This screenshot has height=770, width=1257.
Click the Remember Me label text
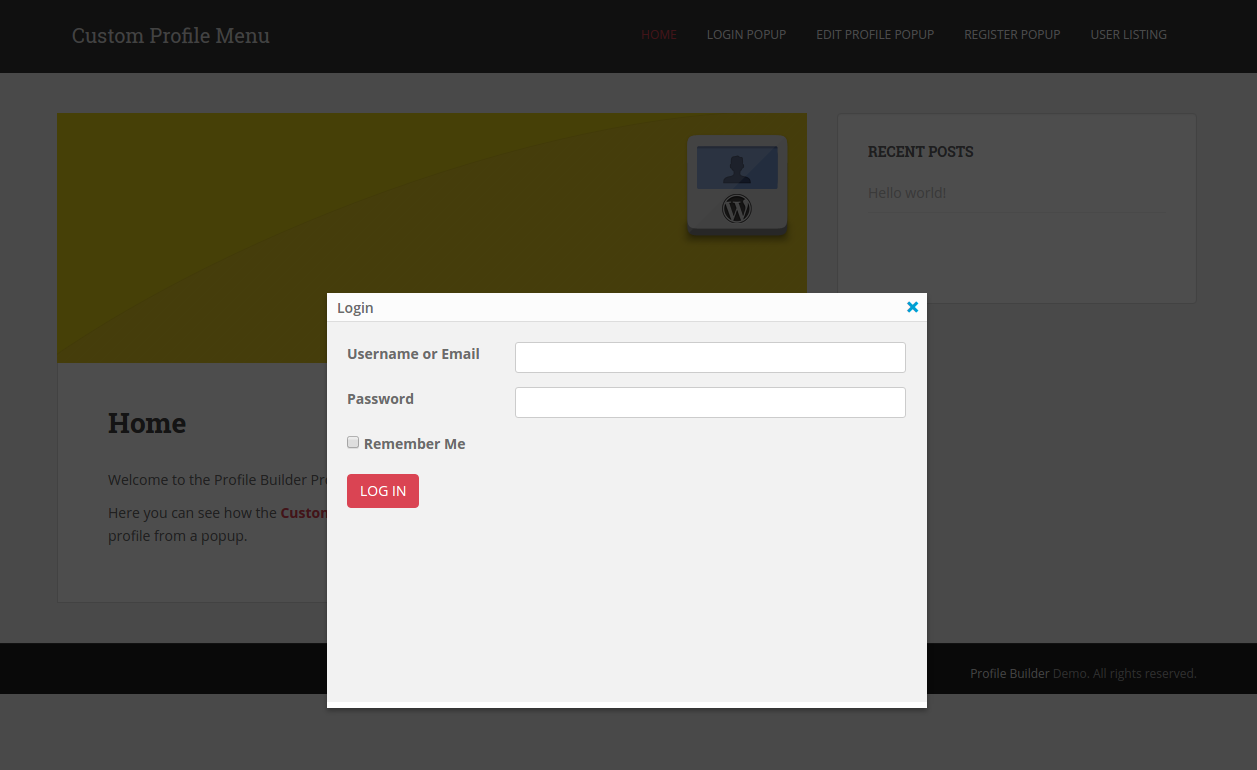[414, 444]
